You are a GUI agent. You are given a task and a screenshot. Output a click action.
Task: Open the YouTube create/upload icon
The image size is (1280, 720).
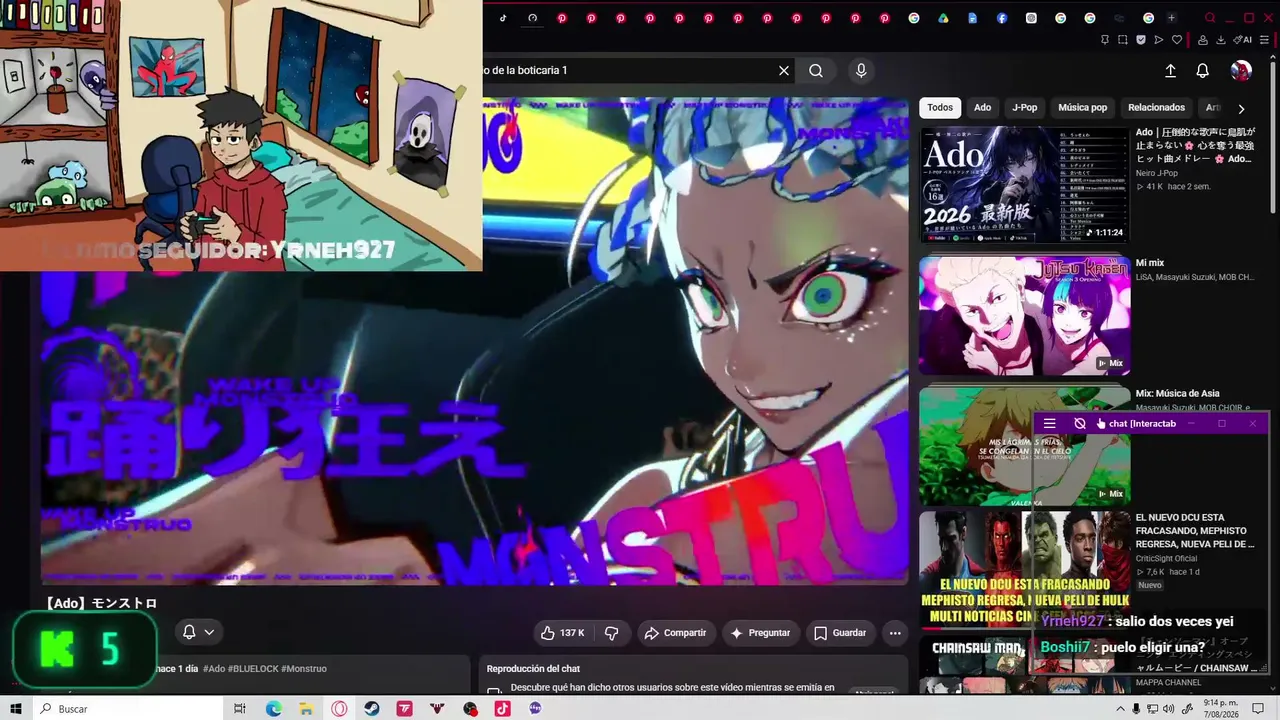click(1170, 70)
